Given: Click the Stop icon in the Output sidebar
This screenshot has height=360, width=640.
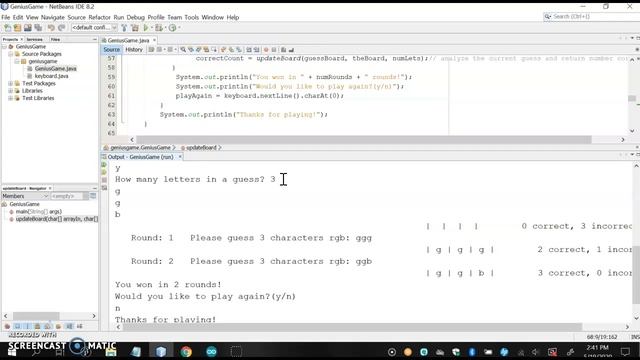Looking at the screenshot, I should coord(104,180).
